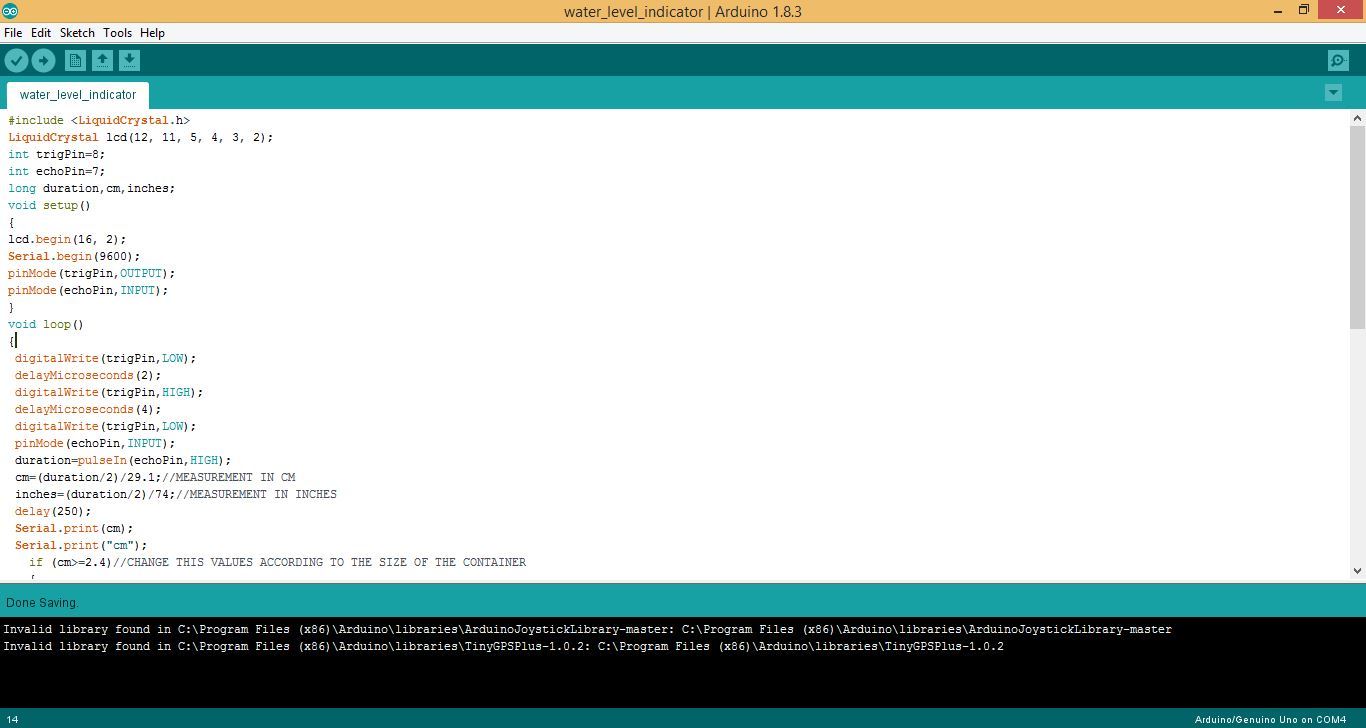This screenshot has width=1366, height=728.
Task: Open the File menu
Action: (13, 33)
